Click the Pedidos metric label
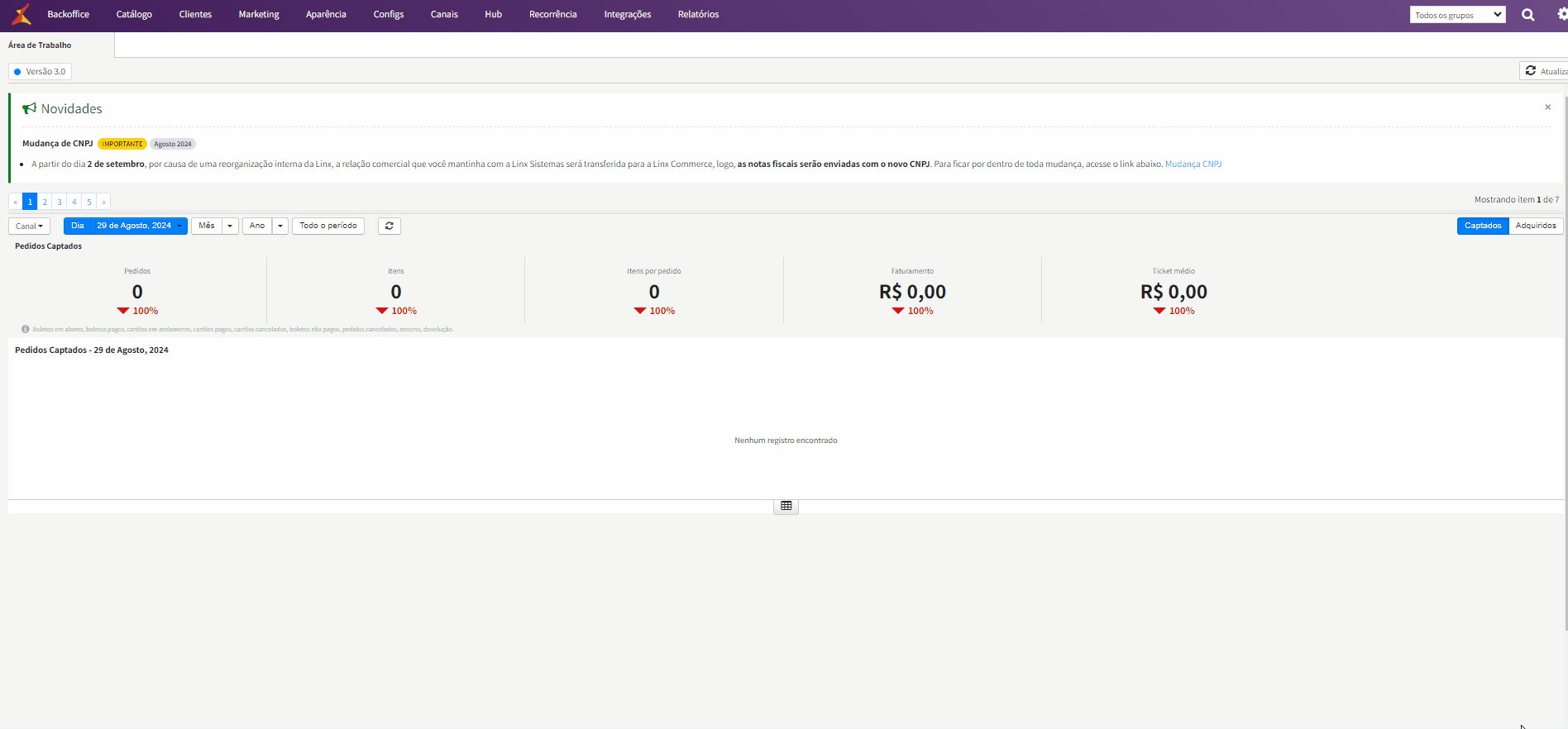 137,271
